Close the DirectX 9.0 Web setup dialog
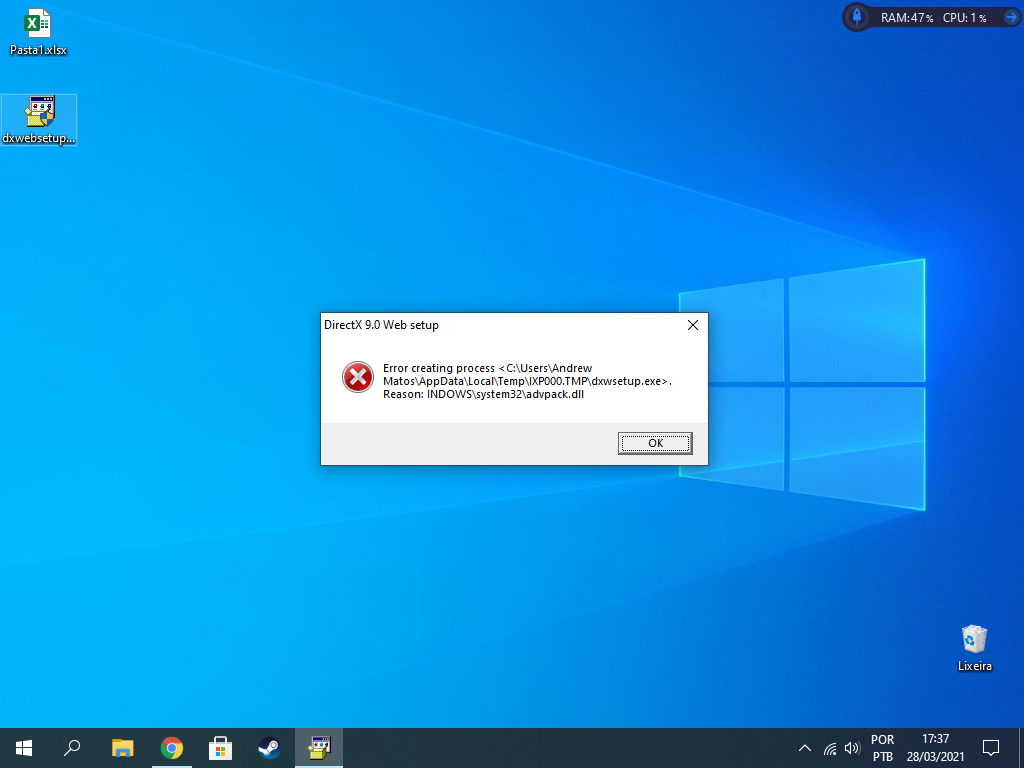This screenshot has height=768, width=1024. pos(693,325)
